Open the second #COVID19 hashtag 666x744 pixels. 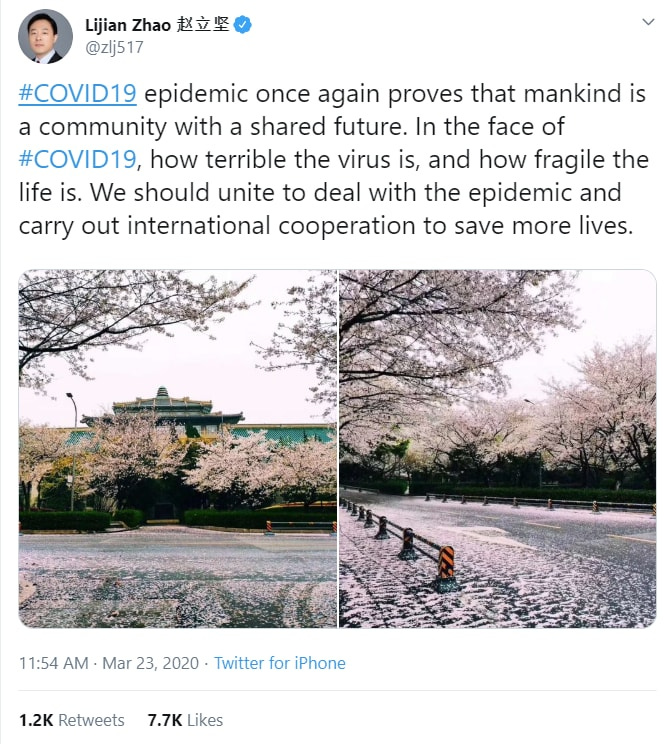click(x=78, y=159)
